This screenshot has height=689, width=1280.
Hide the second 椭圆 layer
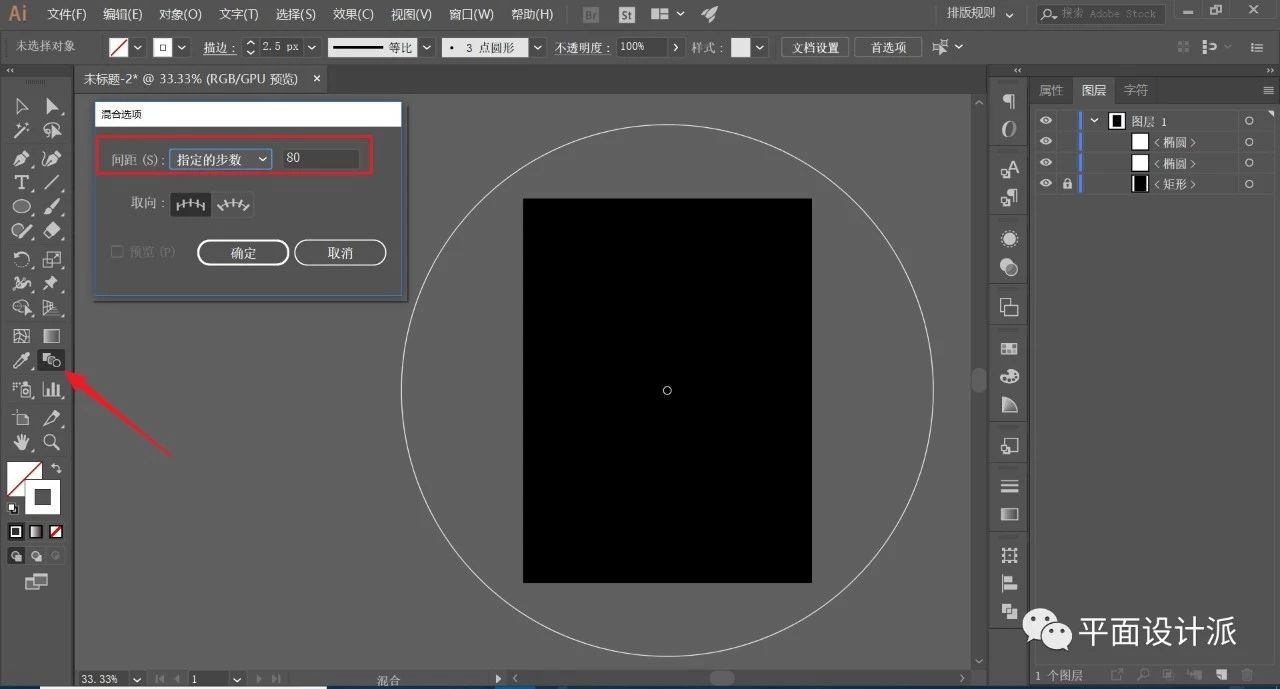tap(1046, 163)
